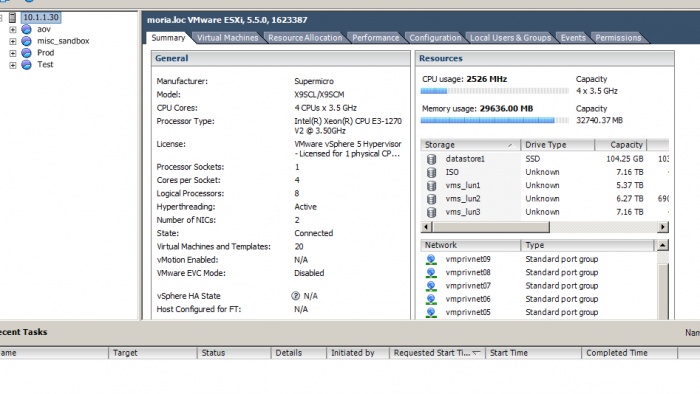Sort tasks by Requested Start Time header

pos(437,353)
